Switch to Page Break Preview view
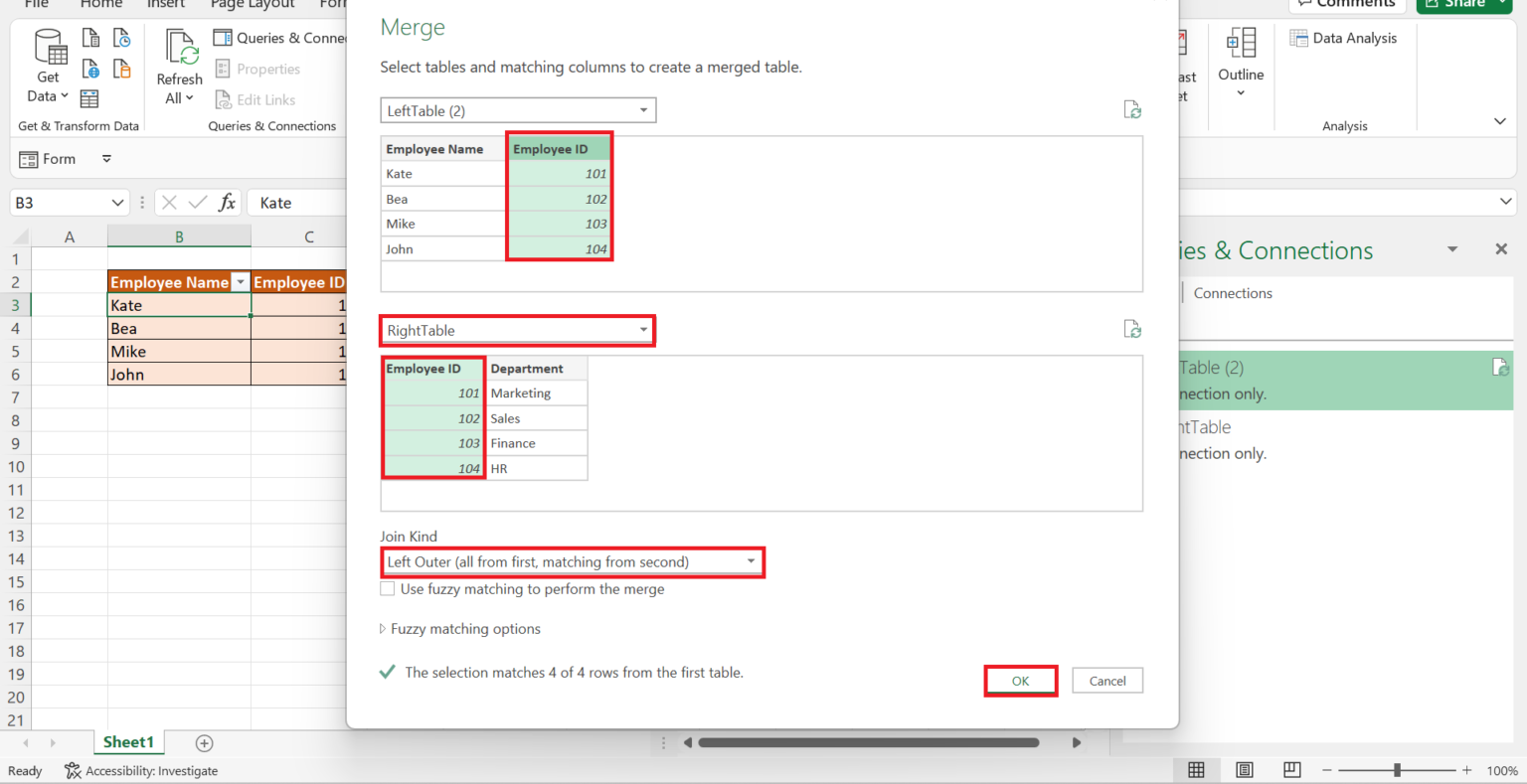Image resolution: width=1527 pixels, height=784 pixels. pyautogui.click(x=1291, y=770)
